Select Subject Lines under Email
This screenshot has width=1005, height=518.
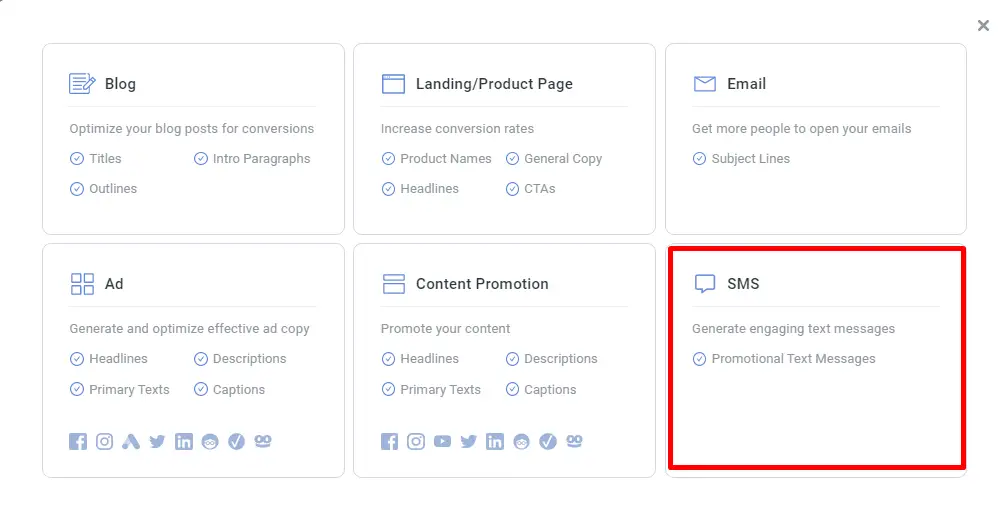pyautogui.click(x=742, y=158)
